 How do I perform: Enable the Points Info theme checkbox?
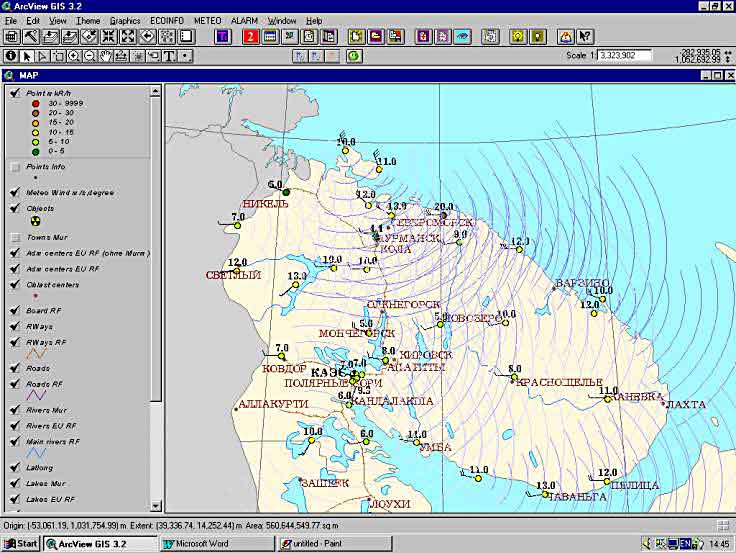pyautogui.click(x=15, y=166)
